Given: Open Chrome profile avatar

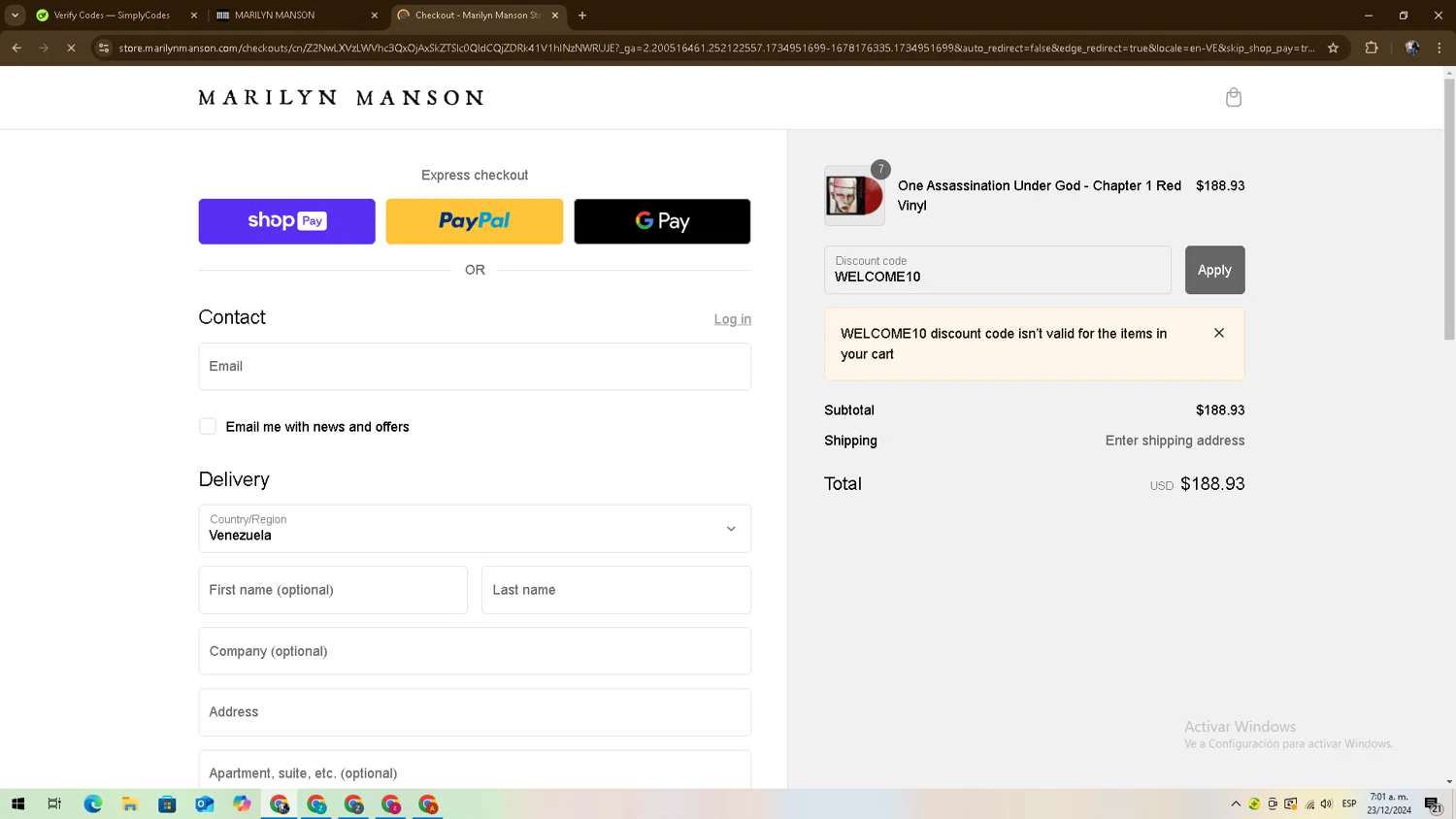Looking at the screenshot, I should coord(1412,48).
